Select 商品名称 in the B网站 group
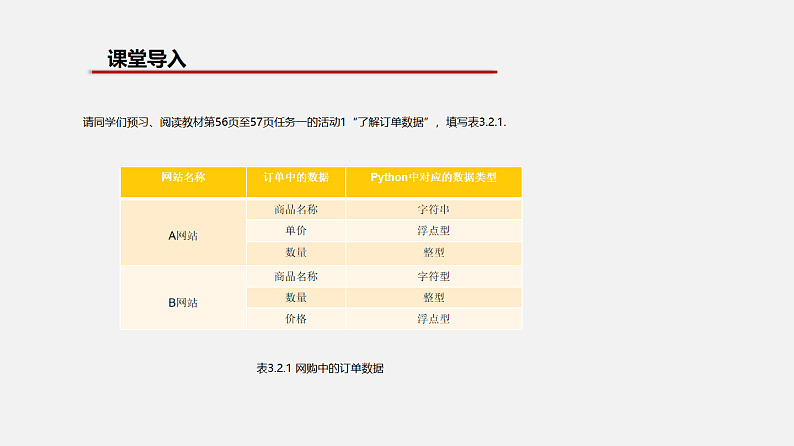This screenshot has width=794, height=446. click(x=295, y=276)
